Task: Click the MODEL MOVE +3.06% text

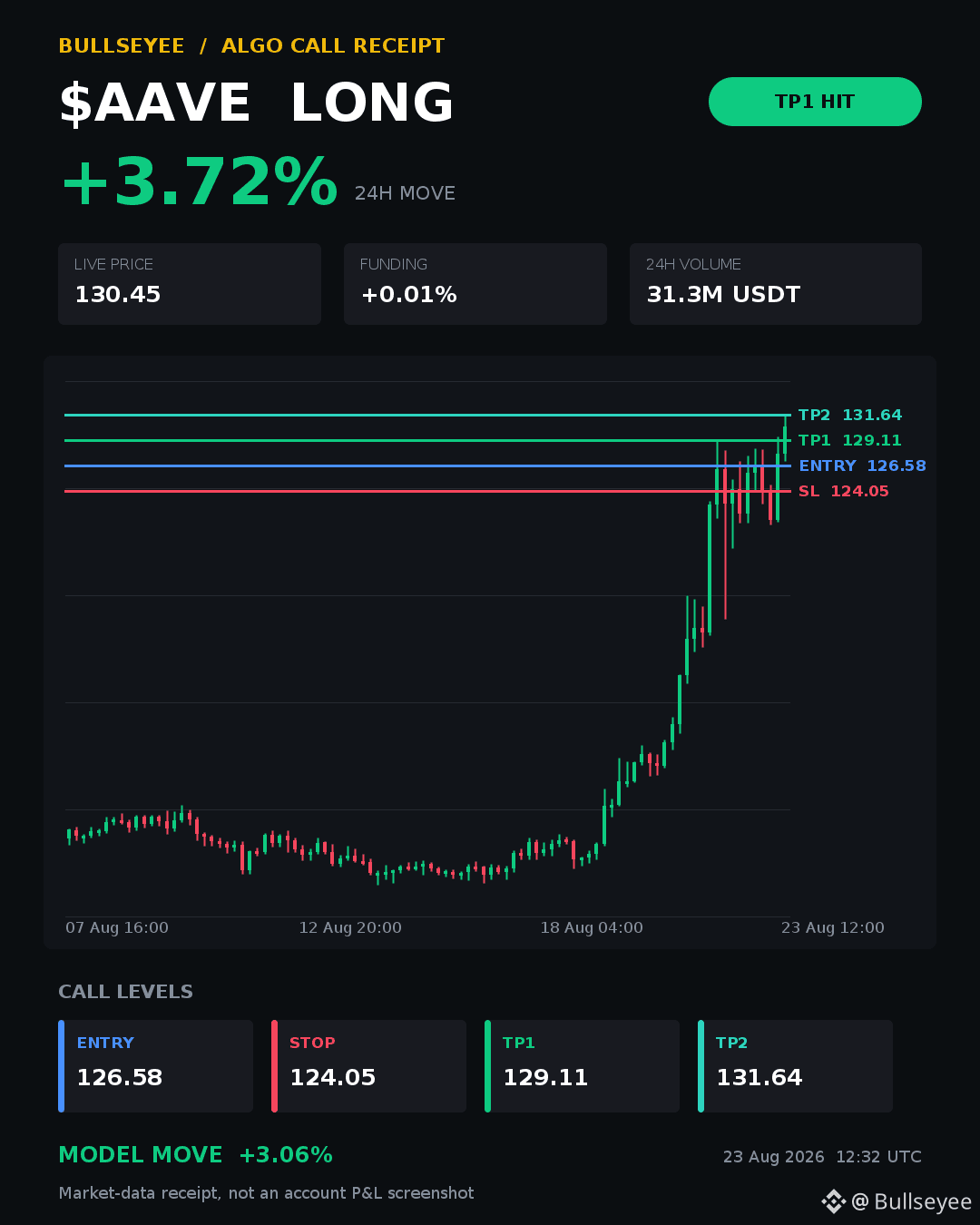Action: (196, 1155)
